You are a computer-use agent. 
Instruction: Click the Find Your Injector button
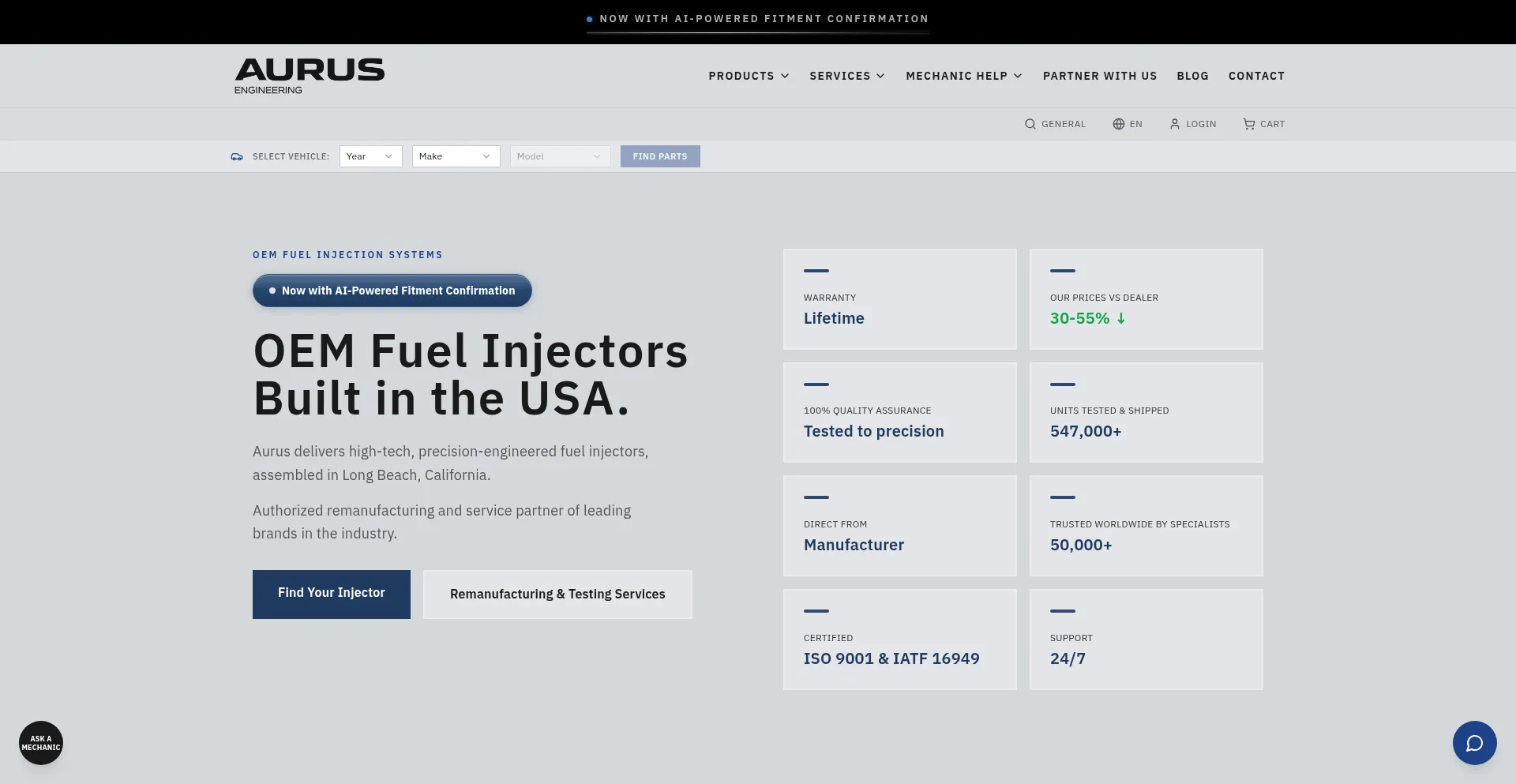tap(332, 595)
